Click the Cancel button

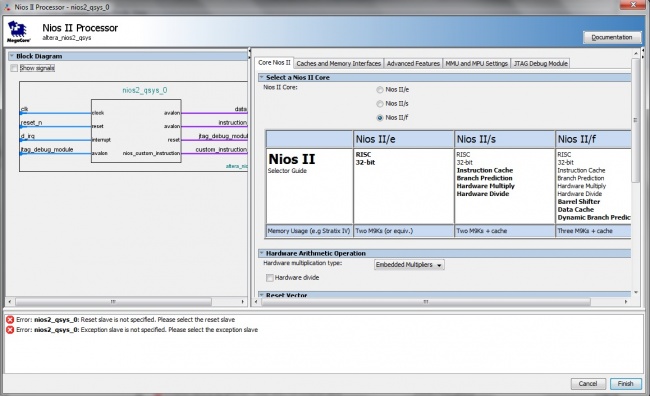pos(588,384)
